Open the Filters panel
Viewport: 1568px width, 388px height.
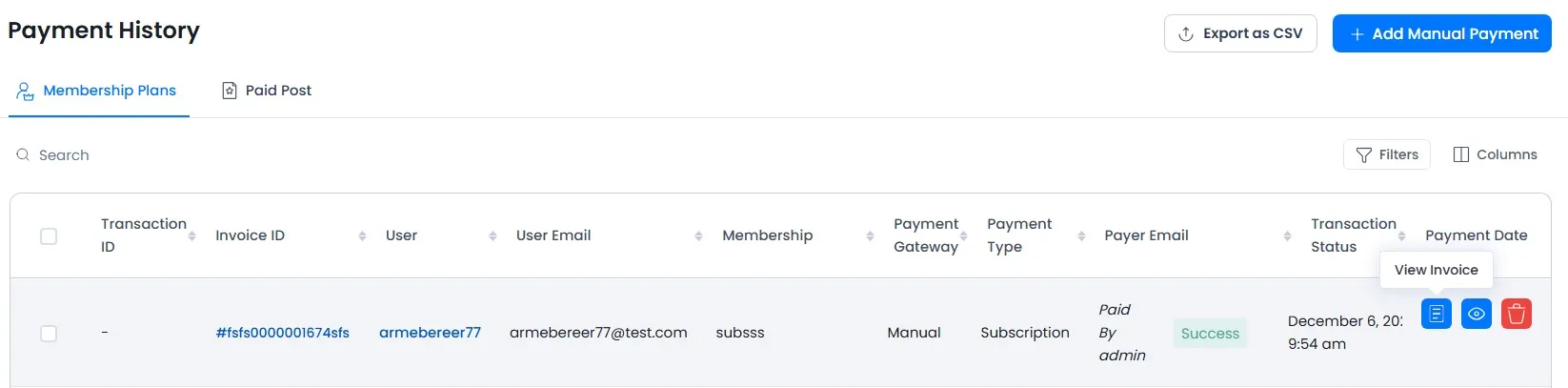tap(1386, 154)
